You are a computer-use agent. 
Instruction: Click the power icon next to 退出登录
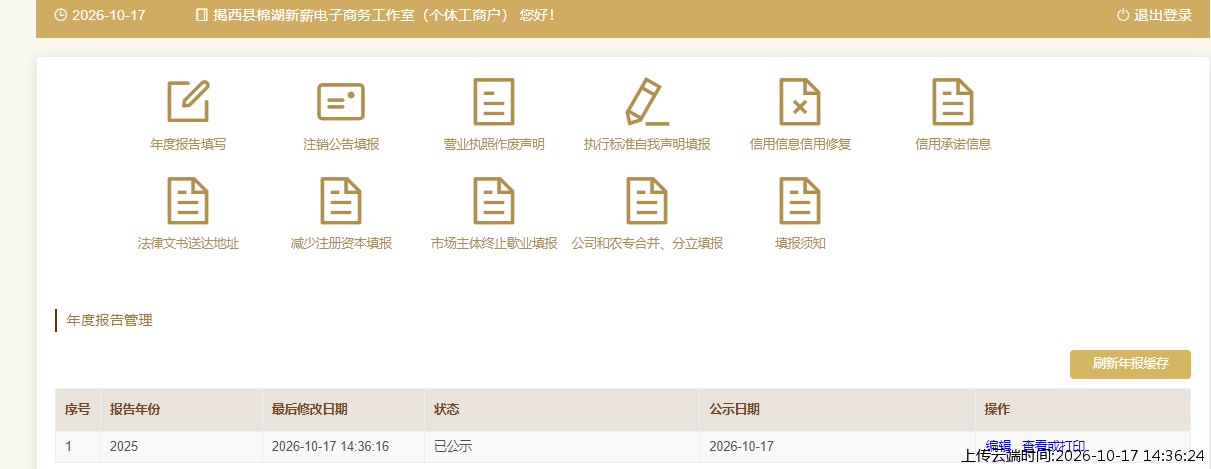(1122, 15)
